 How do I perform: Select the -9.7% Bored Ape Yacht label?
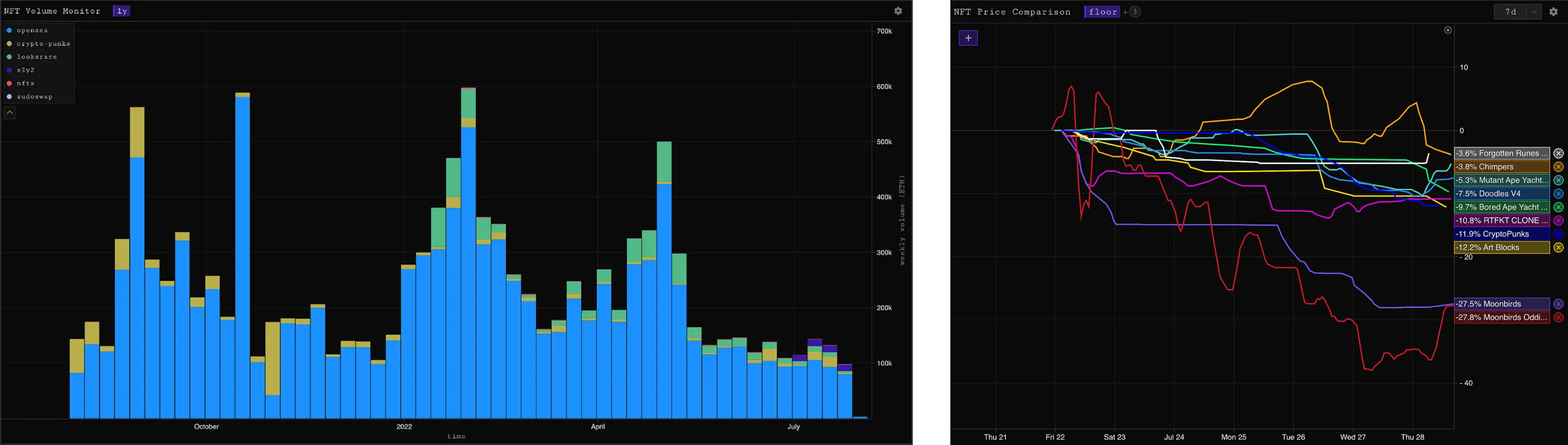[1502, 207]
